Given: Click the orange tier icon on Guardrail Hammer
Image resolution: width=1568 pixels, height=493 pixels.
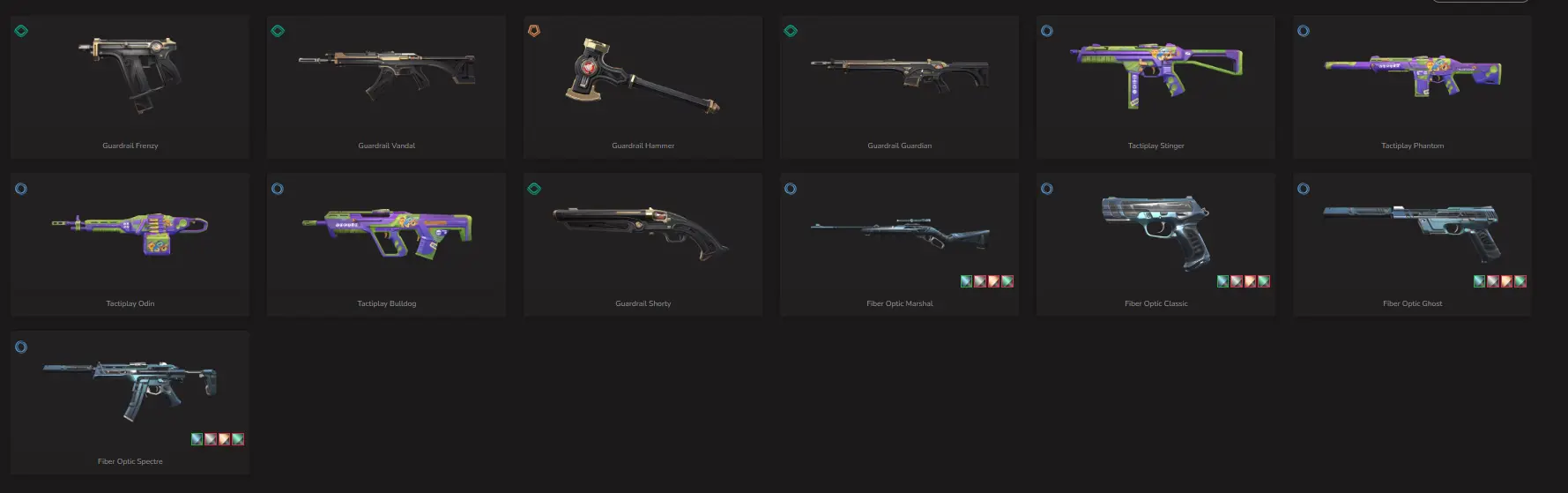Looking at the screenshot, I should pyautogui.click(x=534, y=31).
